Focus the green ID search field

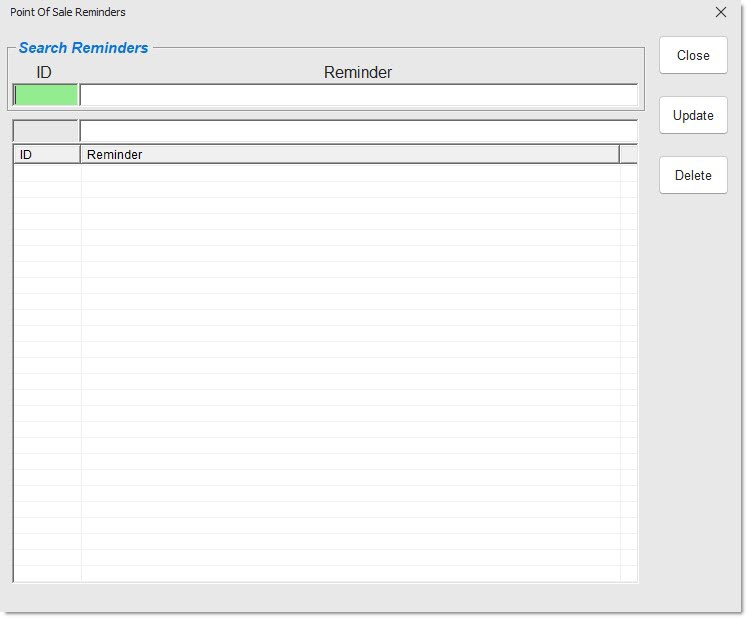(45, 95)
